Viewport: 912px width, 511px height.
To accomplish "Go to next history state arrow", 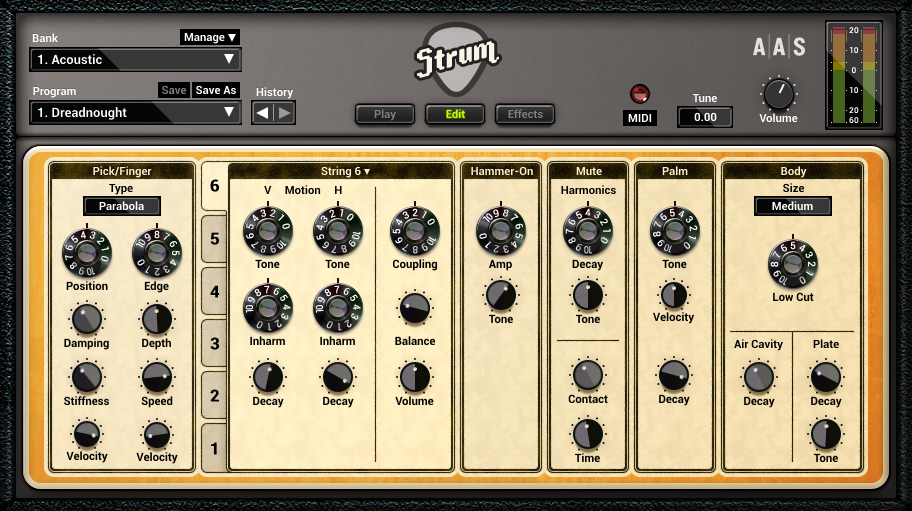I will (x=285, y=113).
